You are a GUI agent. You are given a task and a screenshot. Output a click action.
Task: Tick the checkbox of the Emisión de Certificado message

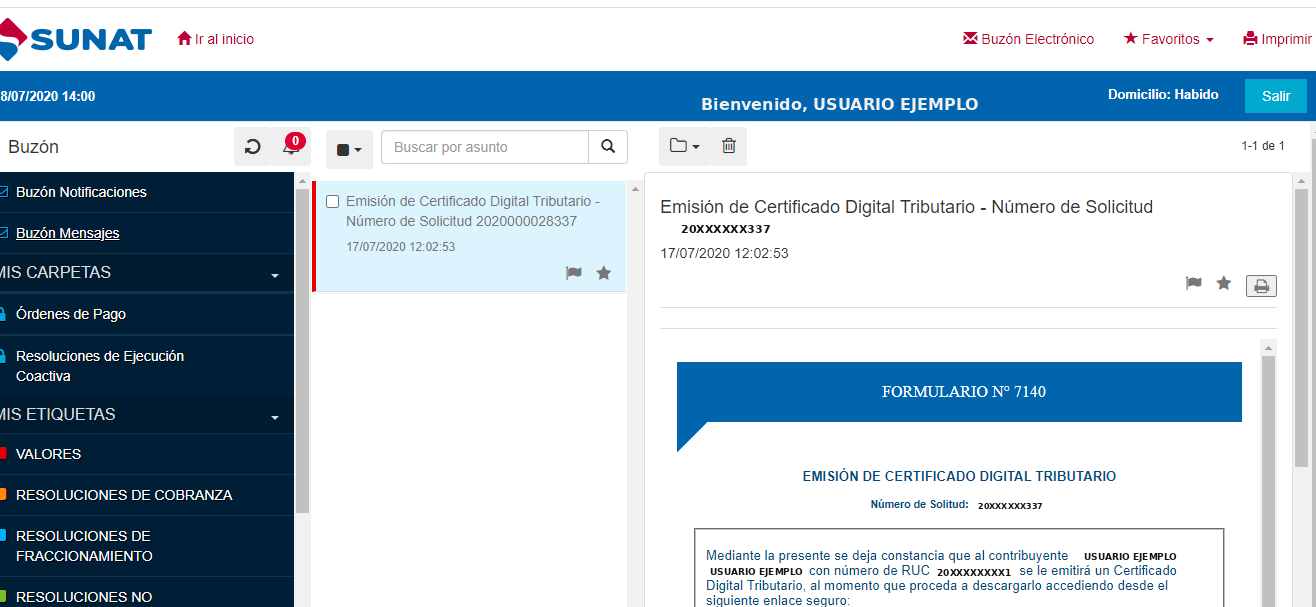click(x=333, y=201)
